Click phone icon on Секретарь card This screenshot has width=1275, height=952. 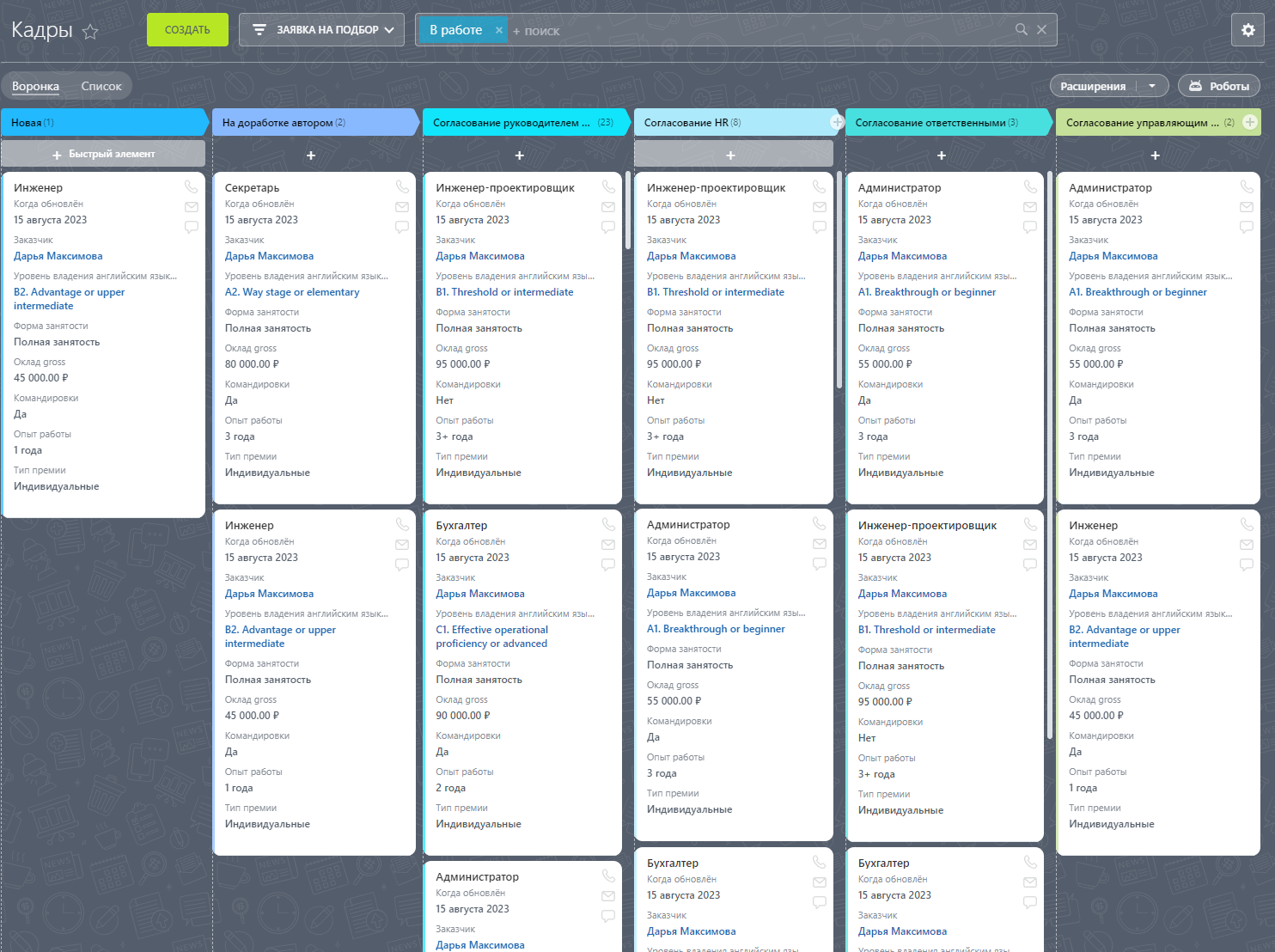402,186
